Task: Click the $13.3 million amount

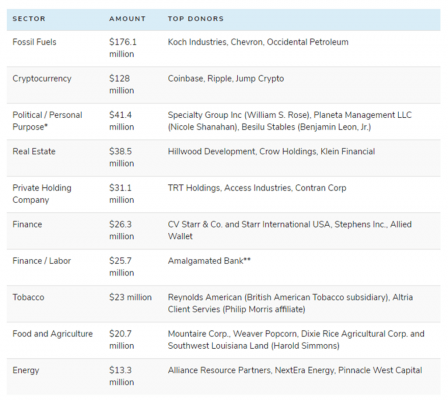Action: 122,376
